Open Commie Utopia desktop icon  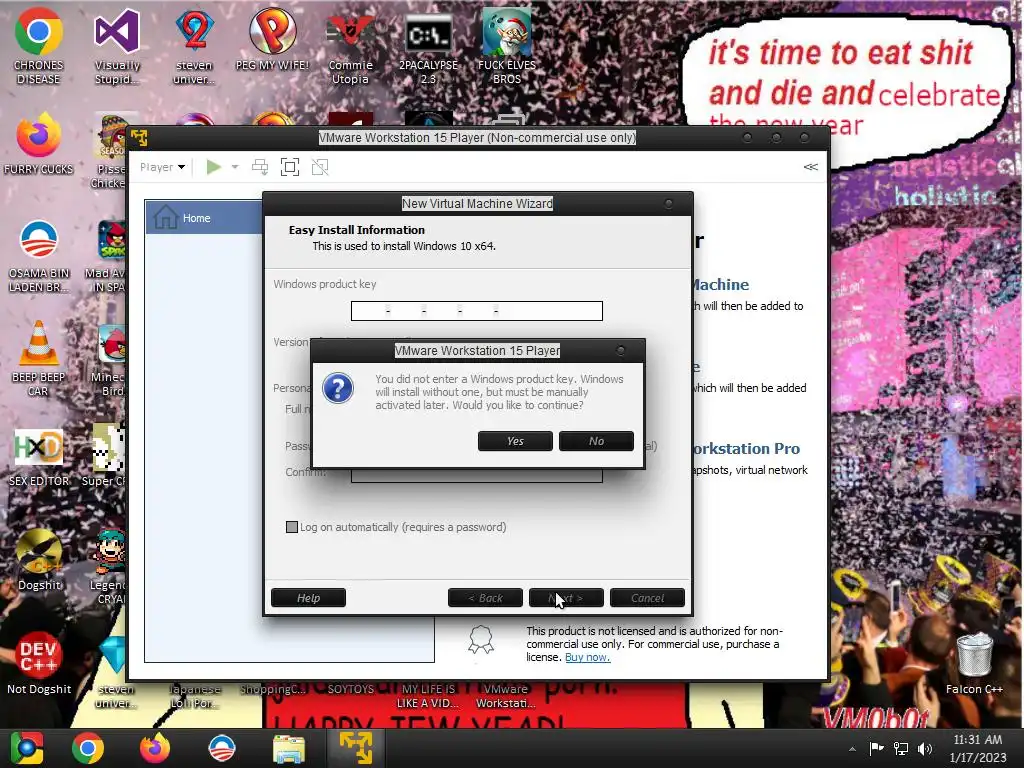[351, 49]
